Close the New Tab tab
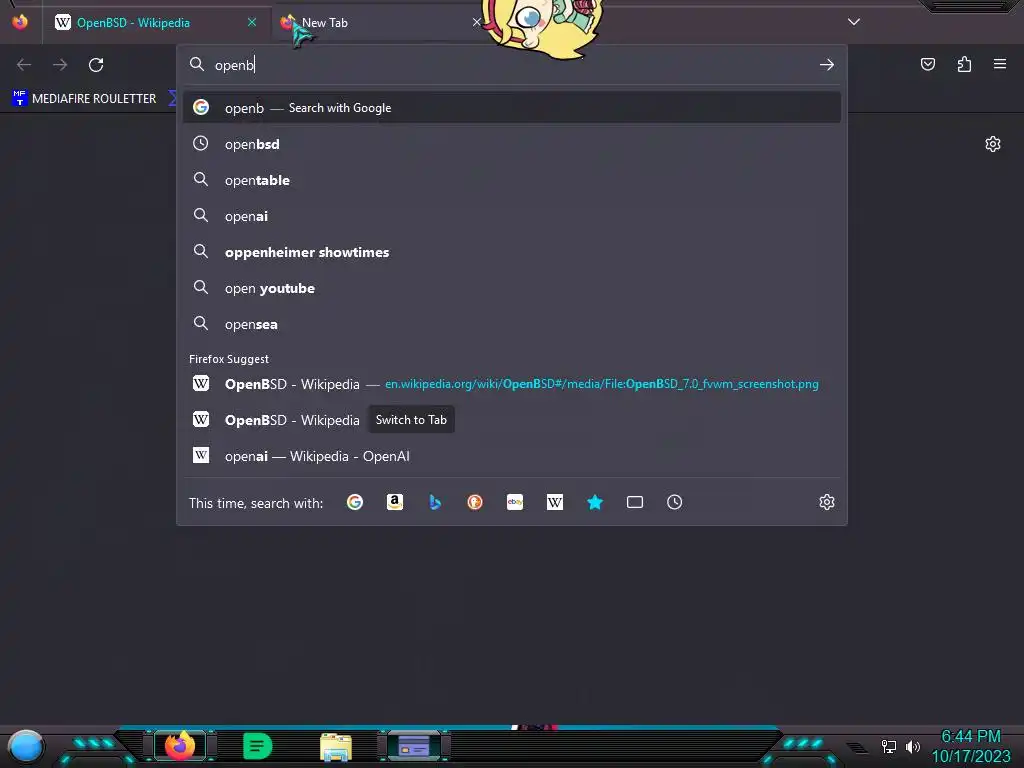The width and height of the screenshot is (1024, 768). [x=476, y=22]
